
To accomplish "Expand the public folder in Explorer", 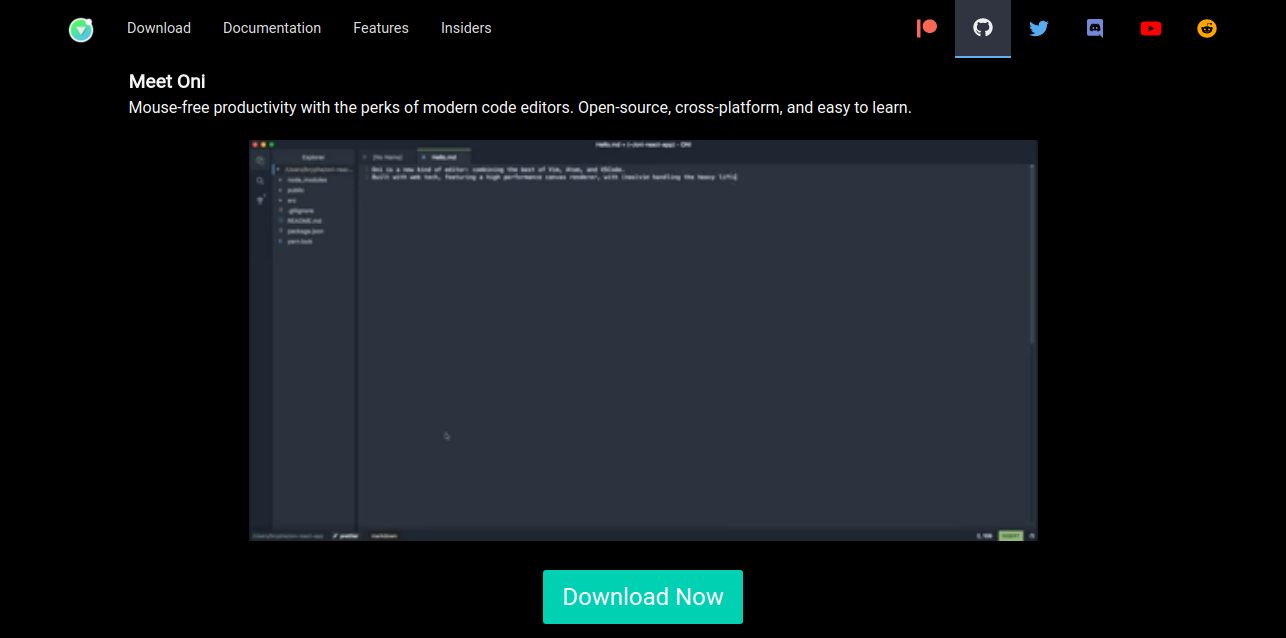I will [295, 190].
